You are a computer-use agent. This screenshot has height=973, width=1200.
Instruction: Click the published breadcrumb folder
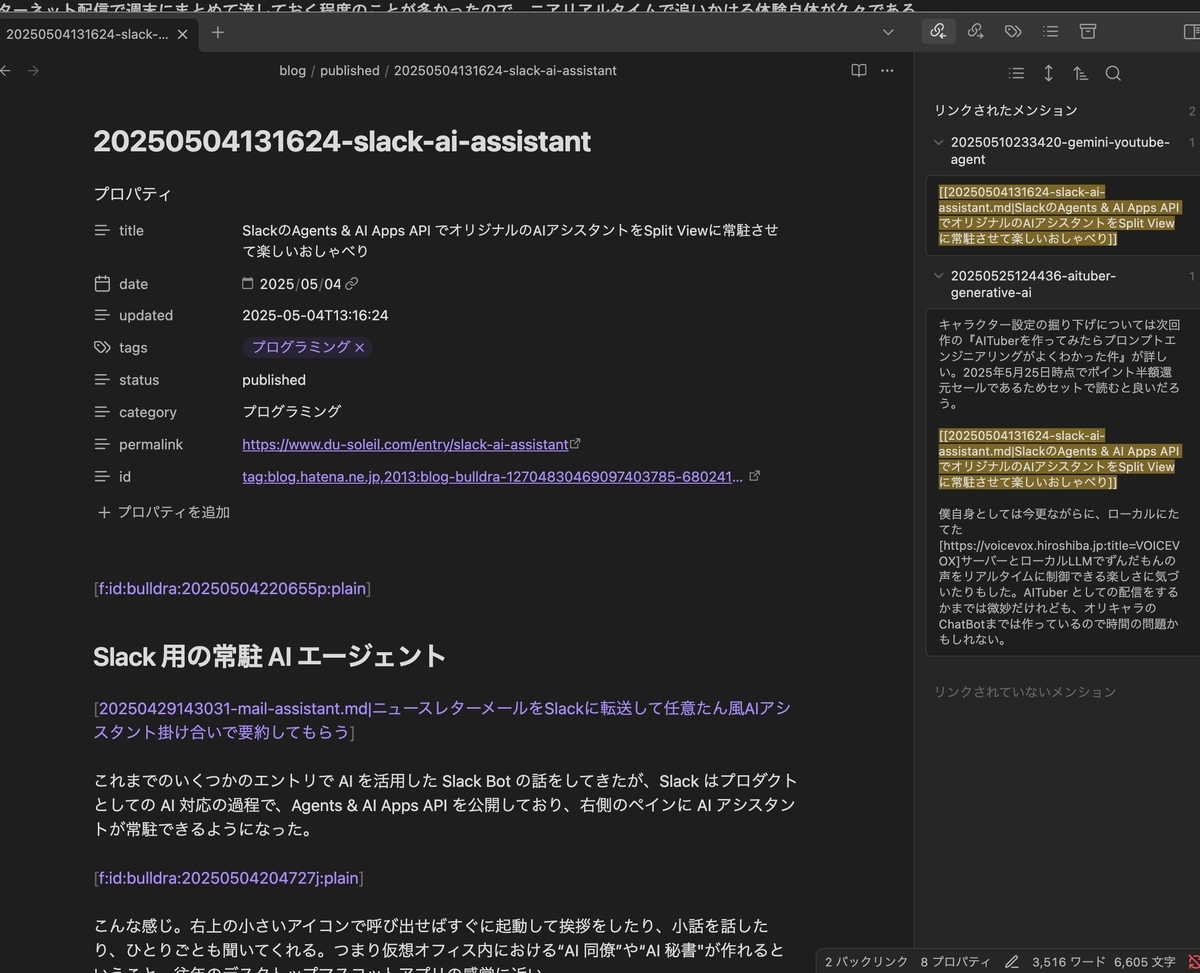point(350,71)
